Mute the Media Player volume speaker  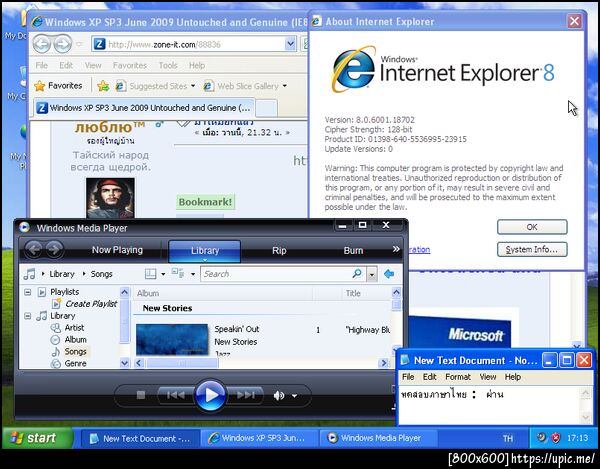point(279,396)
